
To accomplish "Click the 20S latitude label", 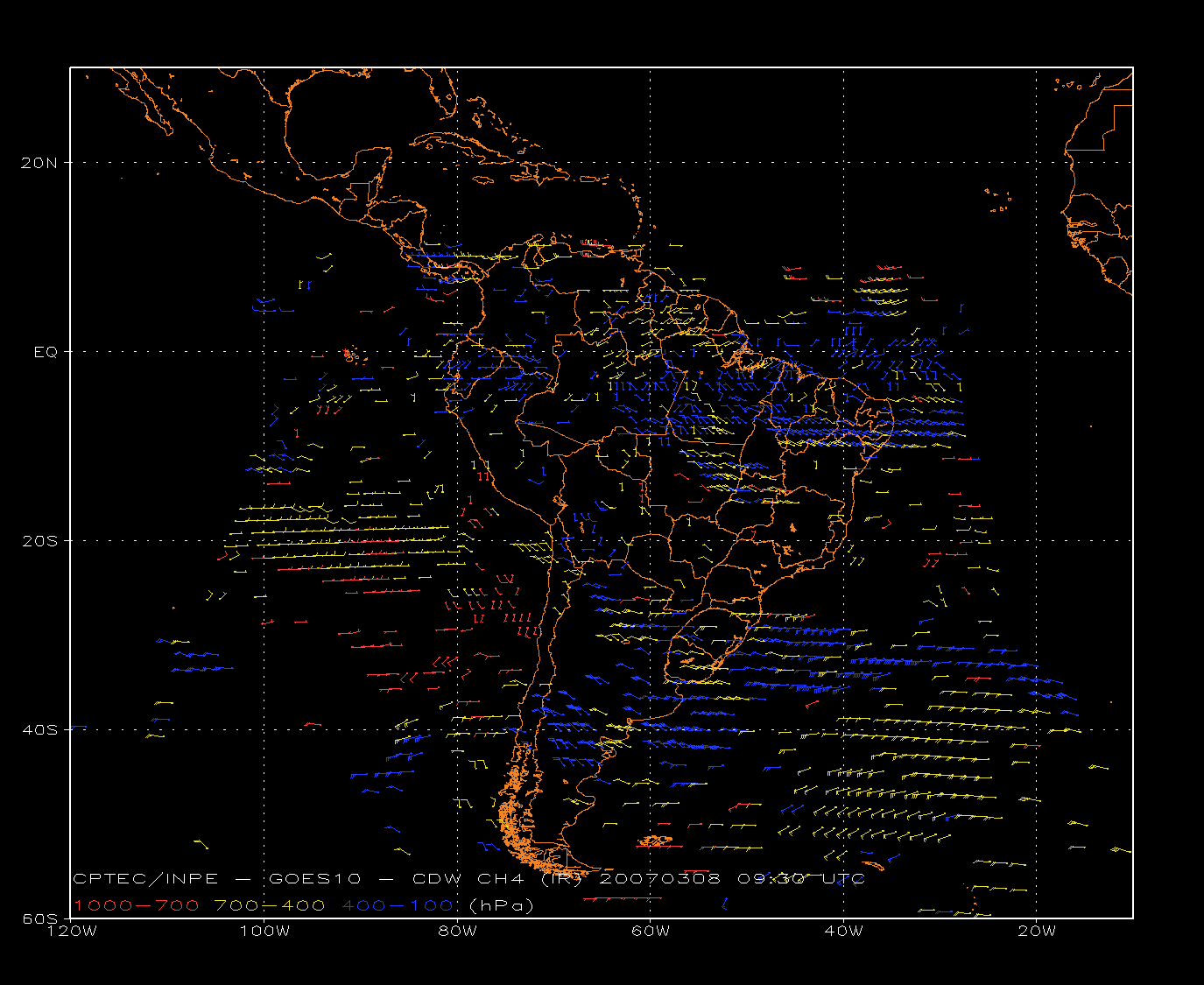I will click(x=40, y=541).
